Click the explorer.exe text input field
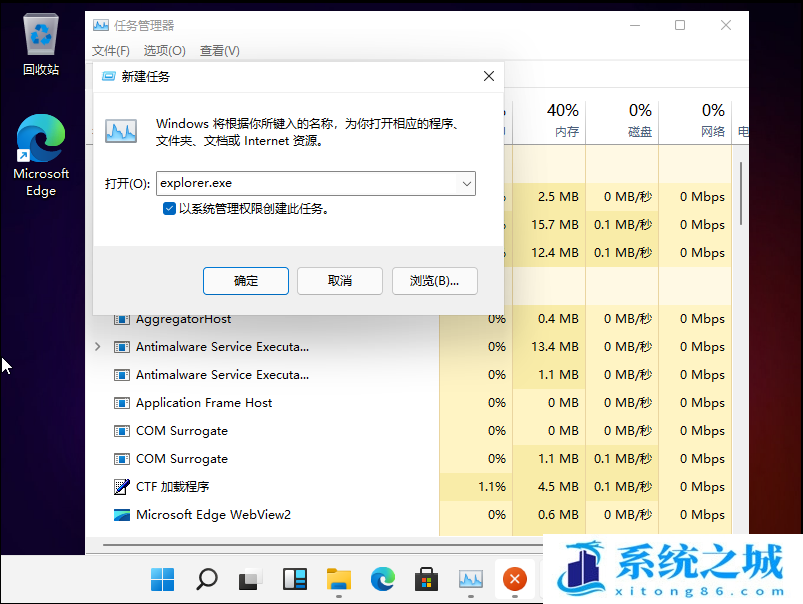 307,183
